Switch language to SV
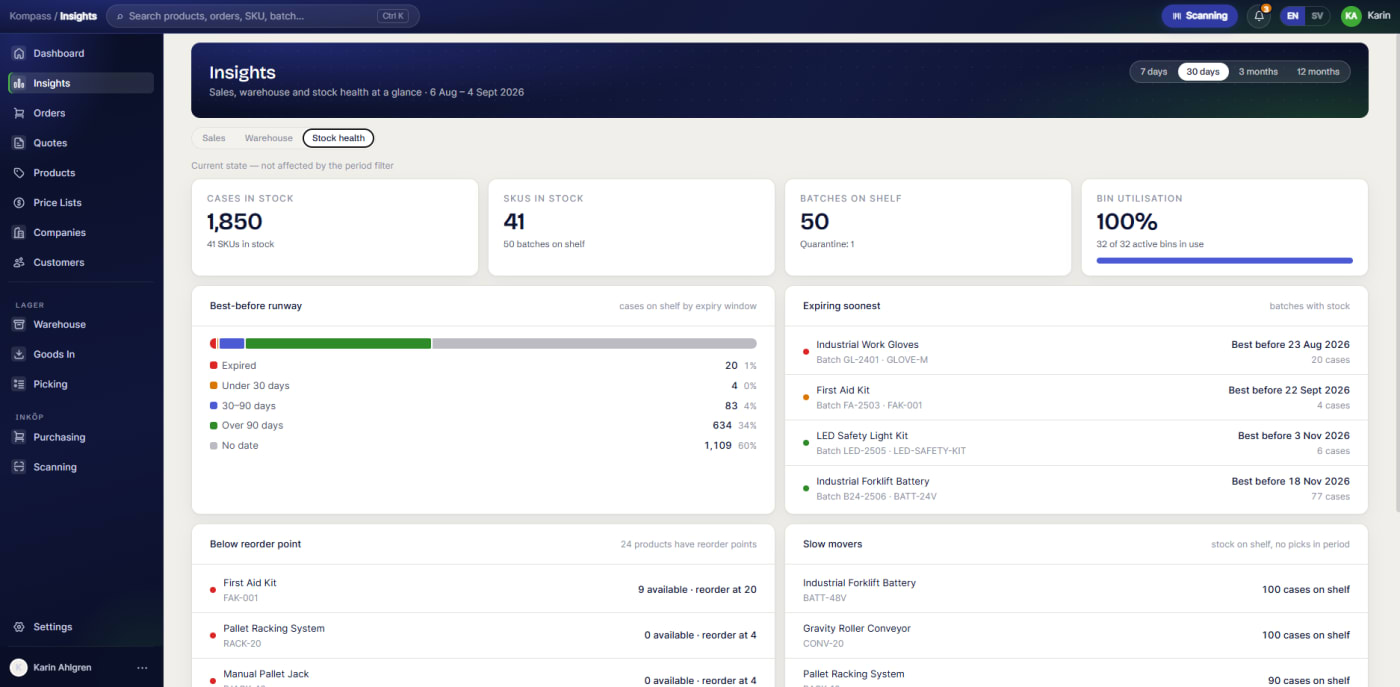Image resolution: width=1400 pixels, height=687 pixels. coord(1317,16)
